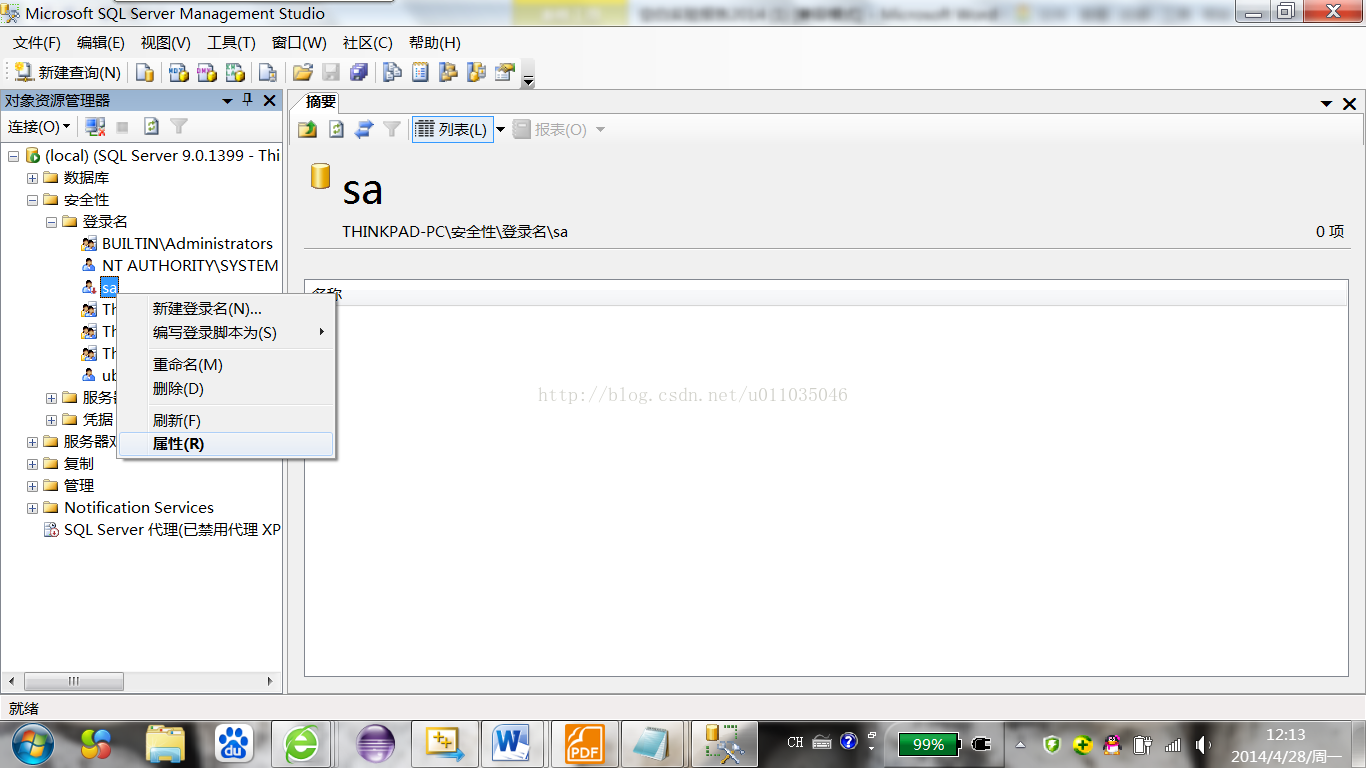Screen dimensions: 1366x768
Task: Click the 列表(L) view button
Action: 451,129
